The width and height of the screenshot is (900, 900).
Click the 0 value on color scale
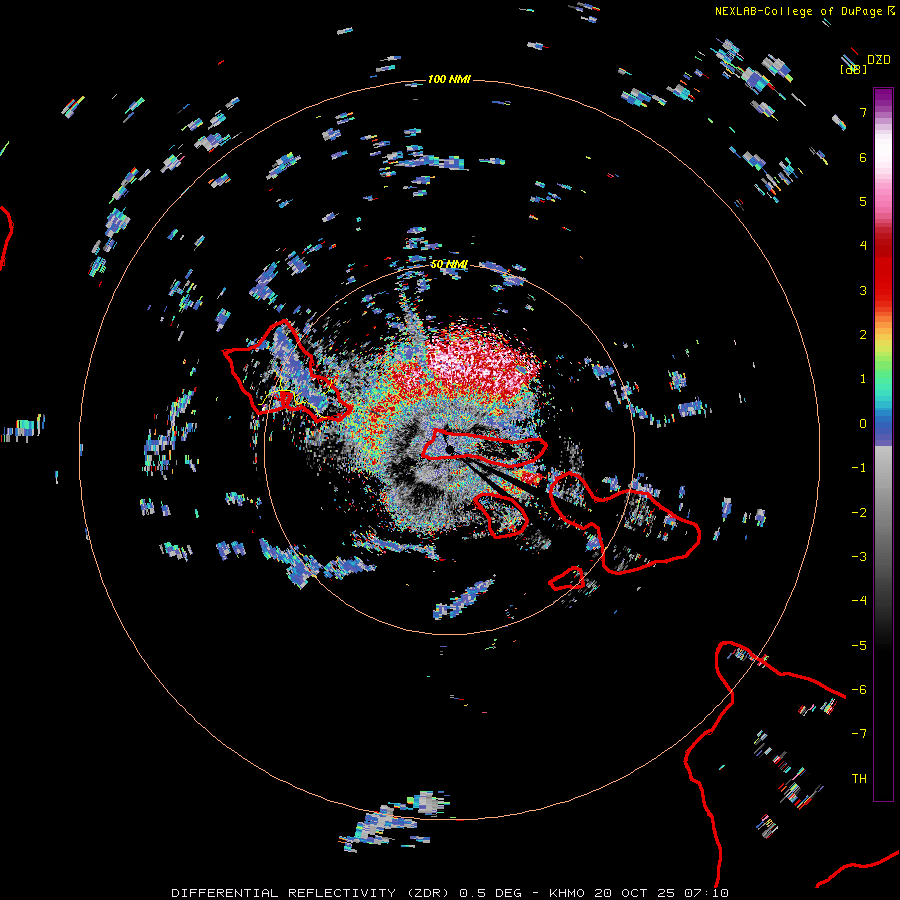point(863,424)
